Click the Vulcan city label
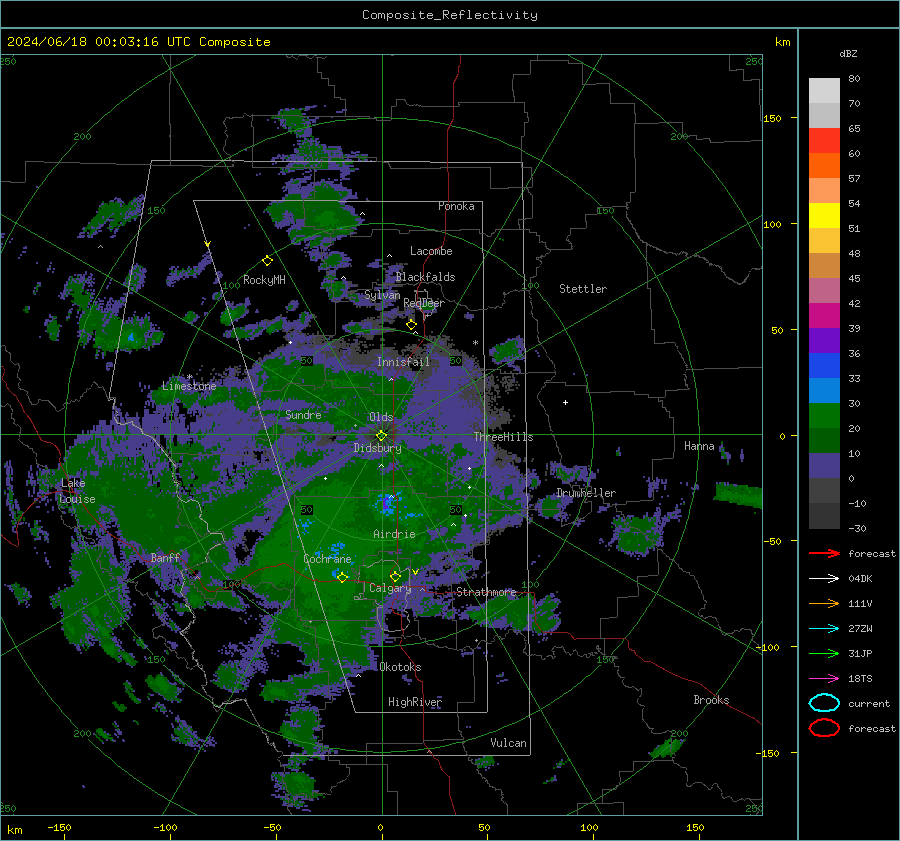The image size is (900, 841). coord(508,743)
